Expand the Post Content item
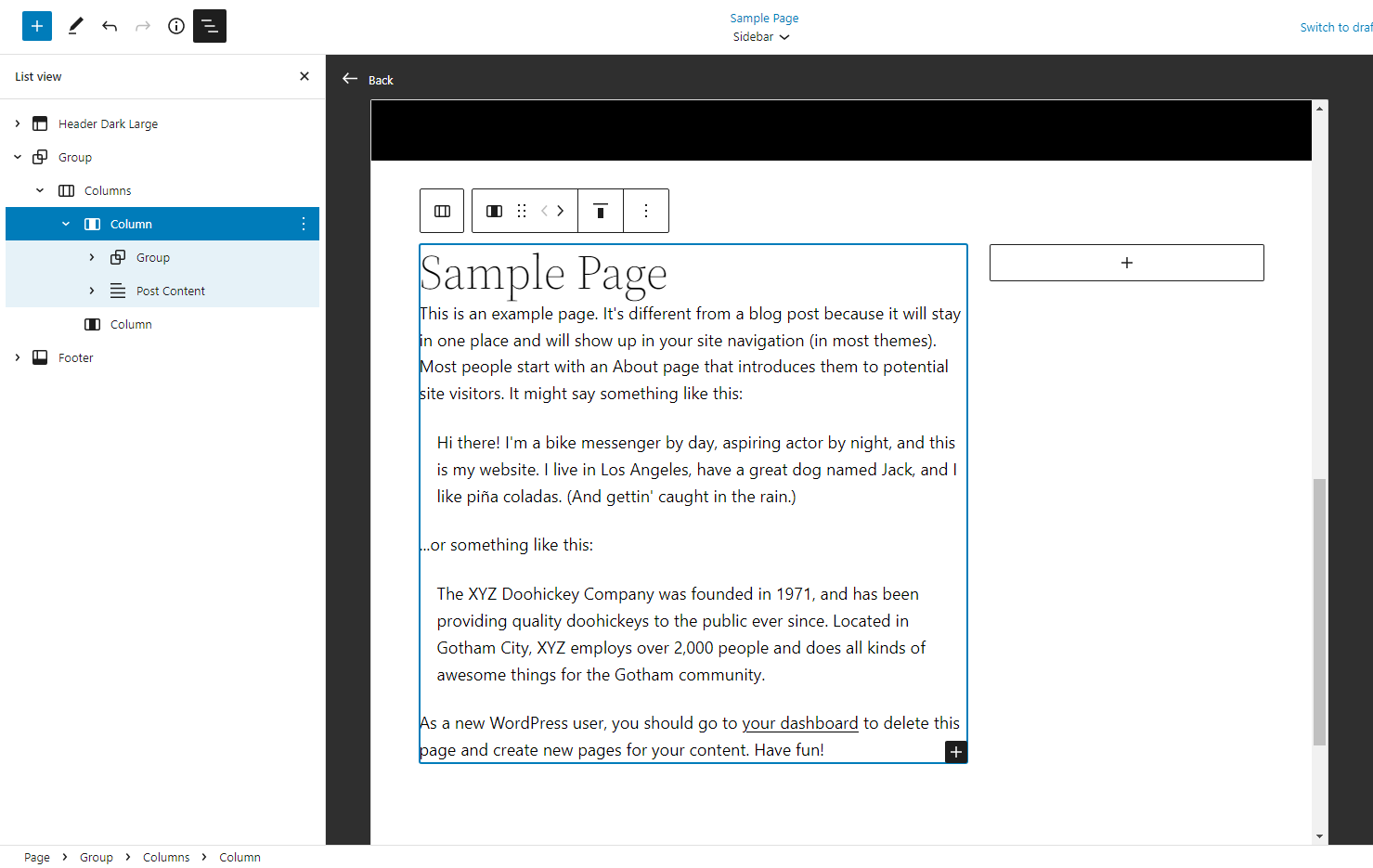The width and height of the screenshot is (1373, 868). (92, 291)
